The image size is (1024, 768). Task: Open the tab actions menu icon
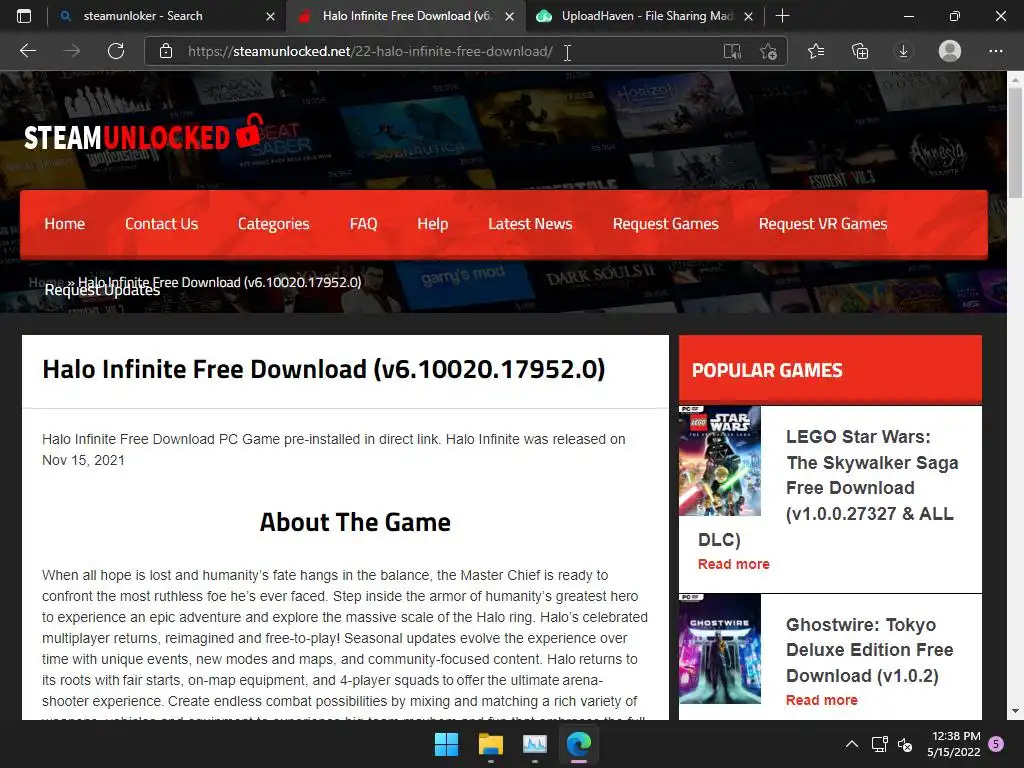(x=24, y=16)
